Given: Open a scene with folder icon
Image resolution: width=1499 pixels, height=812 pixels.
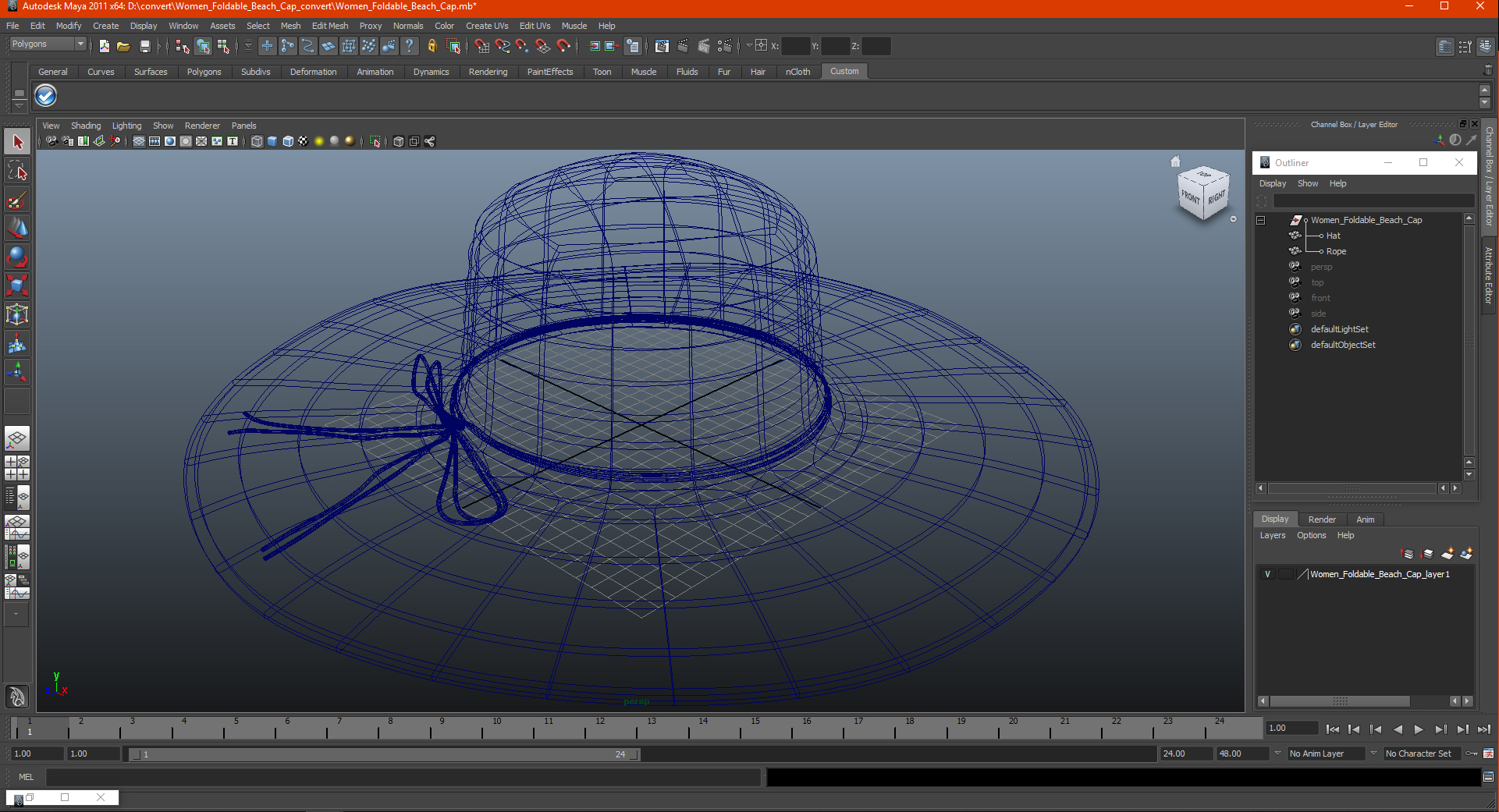Looking at the screenshot, I should [123, 46].
